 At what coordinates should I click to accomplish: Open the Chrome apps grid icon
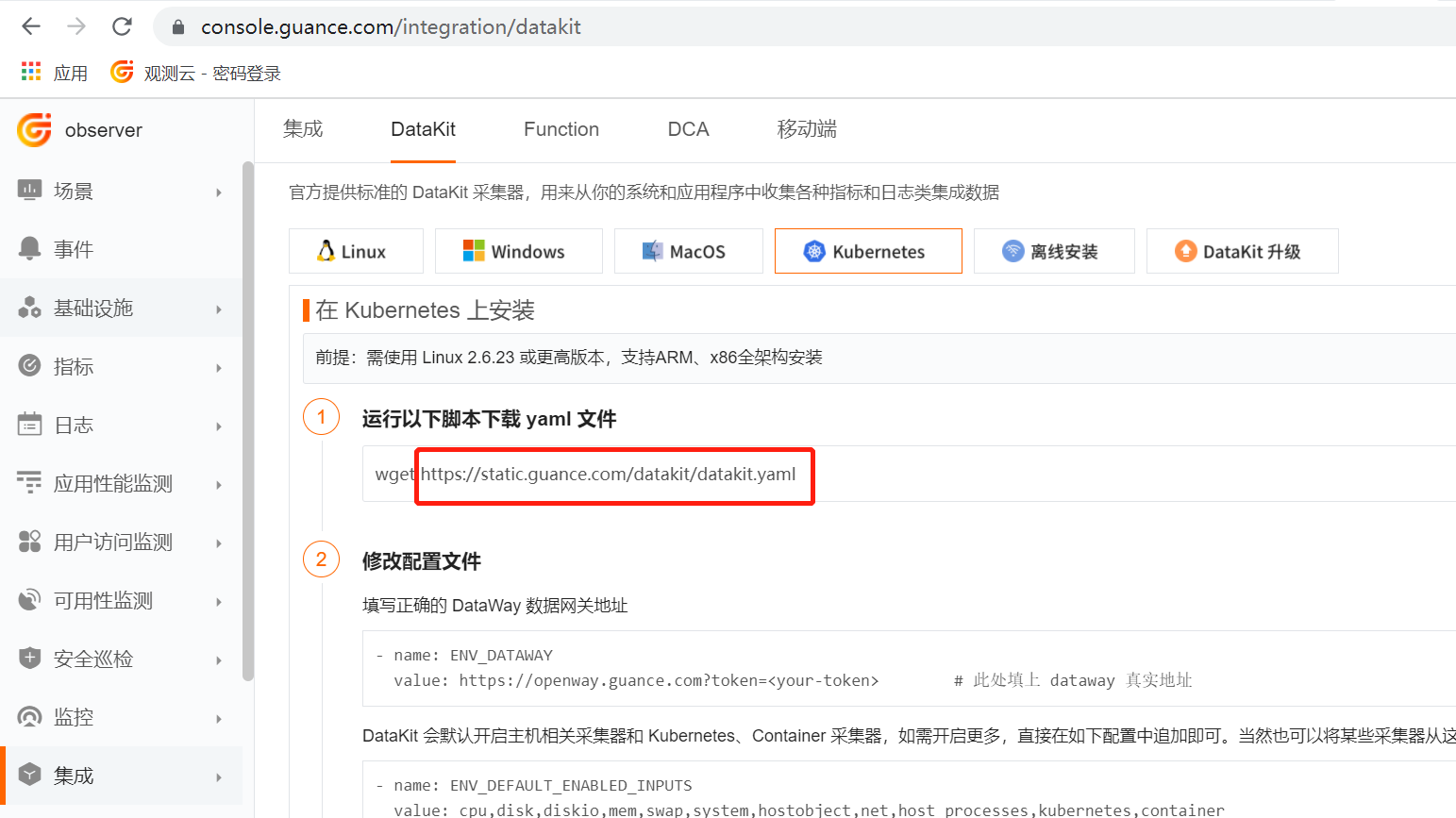31,72
